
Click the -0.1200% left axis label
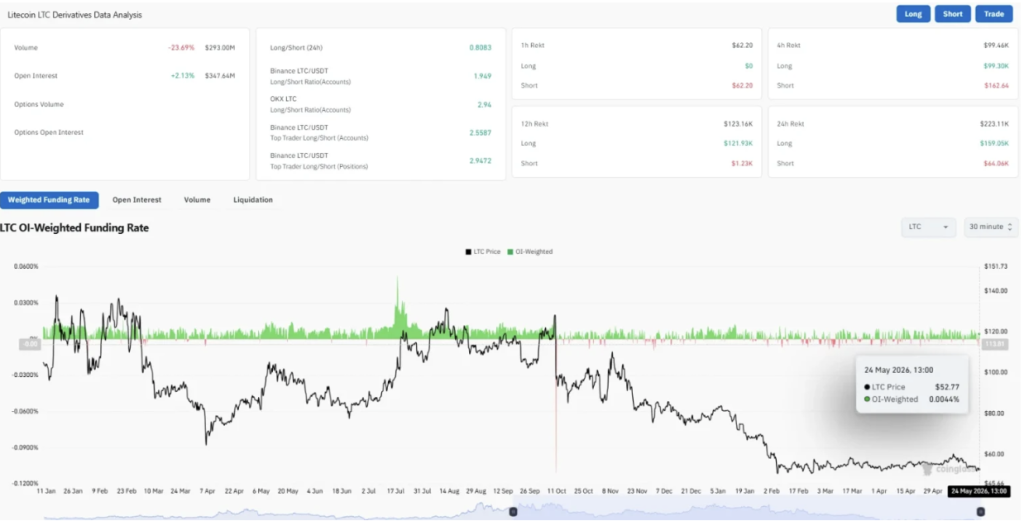[x=25, y=484]
